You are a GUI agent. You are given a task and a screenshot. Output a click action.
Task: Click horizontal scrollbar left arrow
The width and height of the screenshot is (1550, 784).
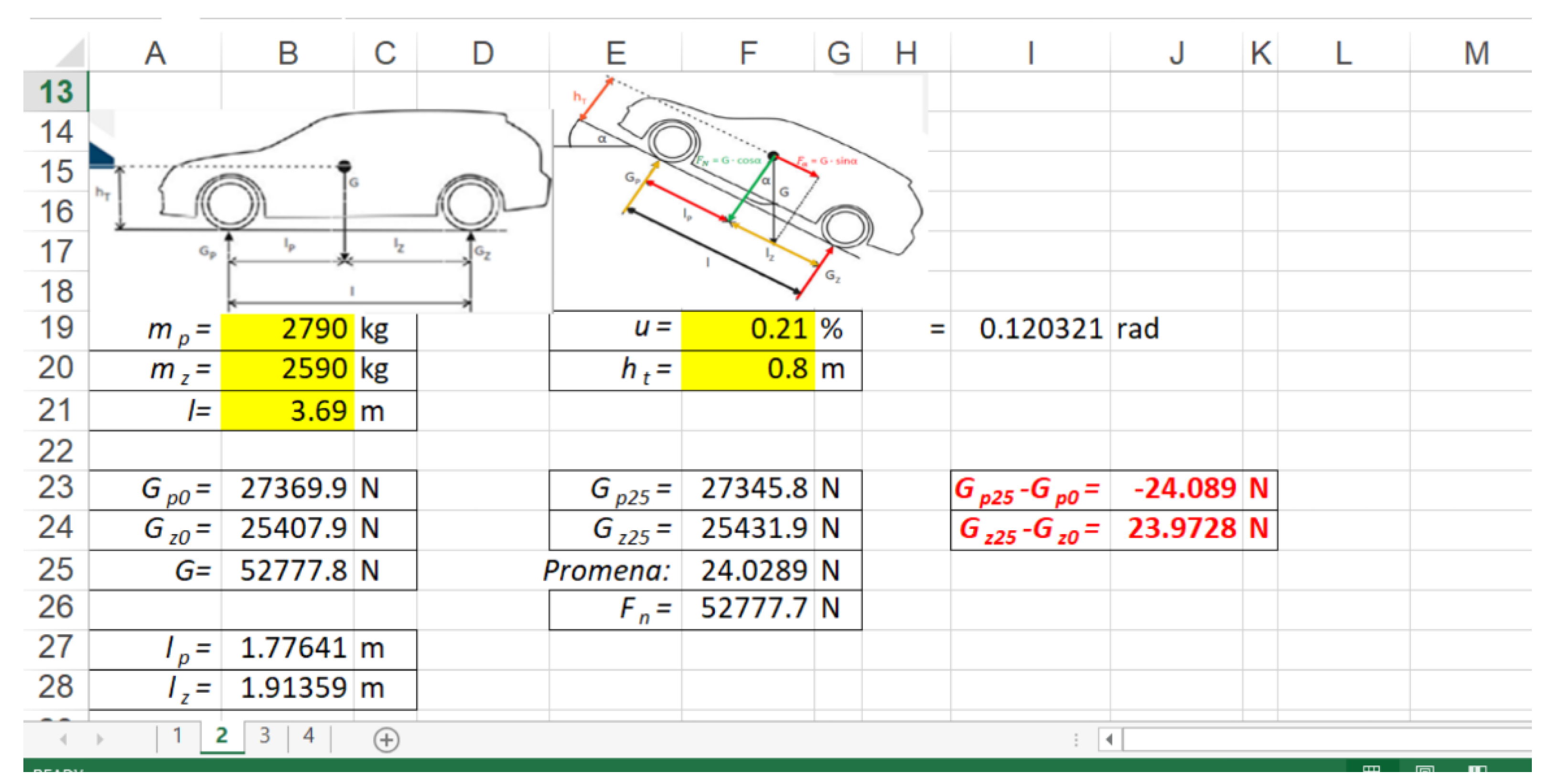point(1109,739)
